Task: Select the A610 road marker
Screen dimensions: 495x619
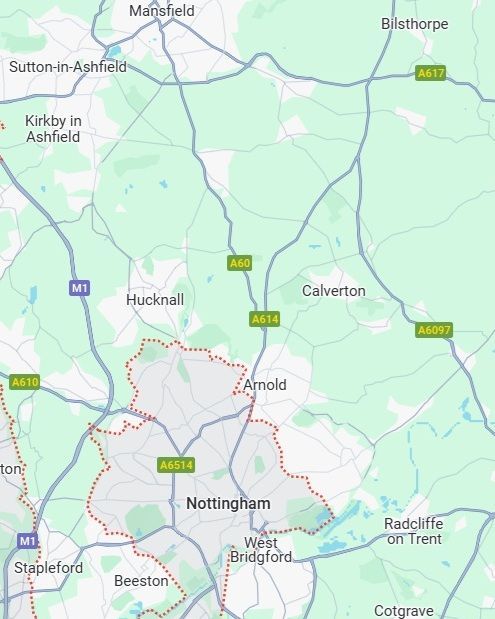Action: click(x=24, y=382)
